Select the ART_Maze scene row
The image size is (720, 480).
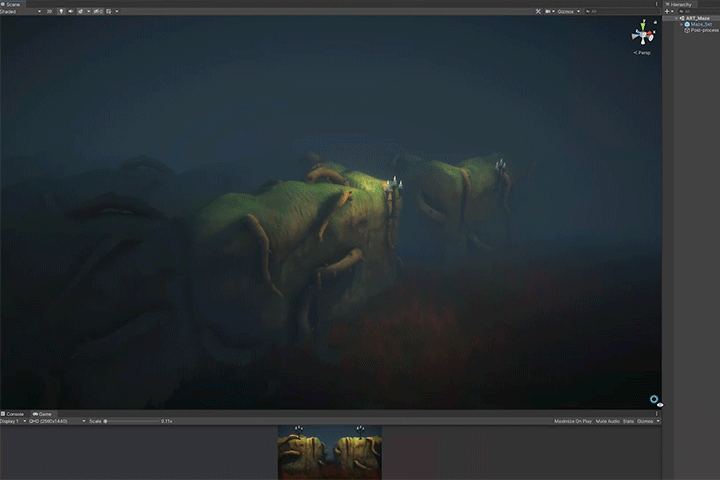pyautogui.click(x=692, y=18)
